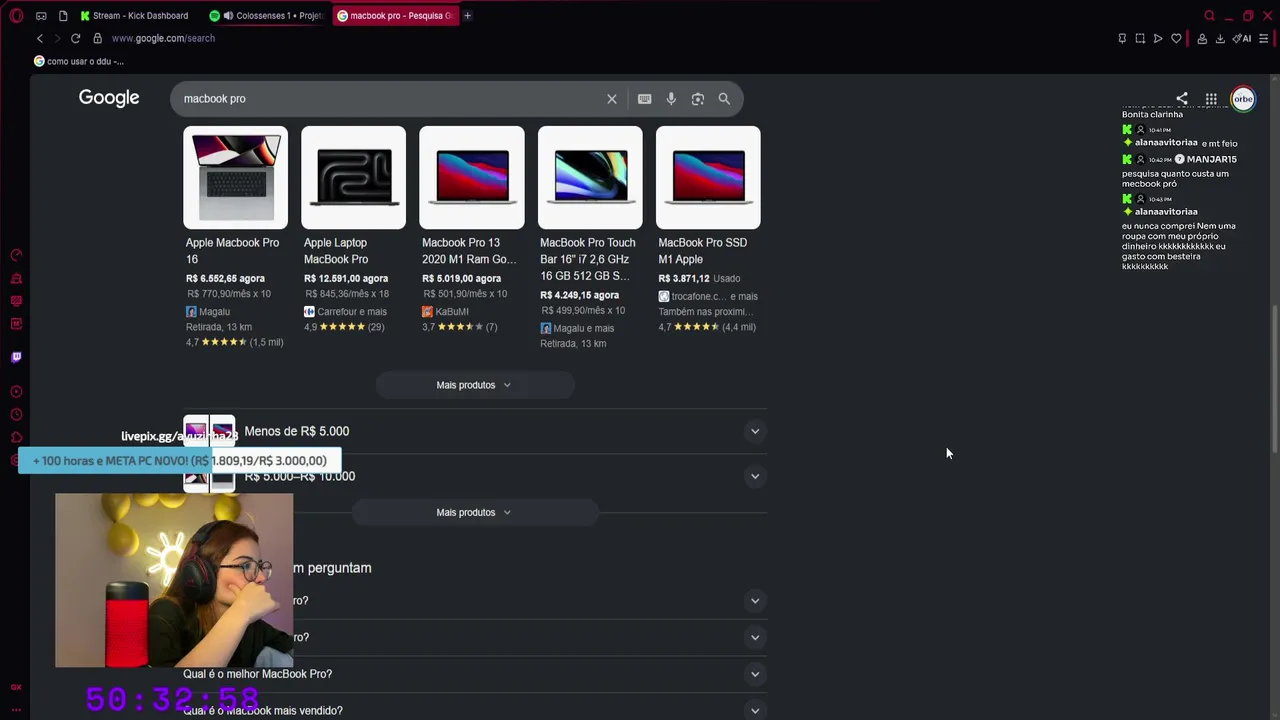Submit the Google search magnifier button
The width and height of the screenshot is (1280, 720).
click(x=724, y=99)
